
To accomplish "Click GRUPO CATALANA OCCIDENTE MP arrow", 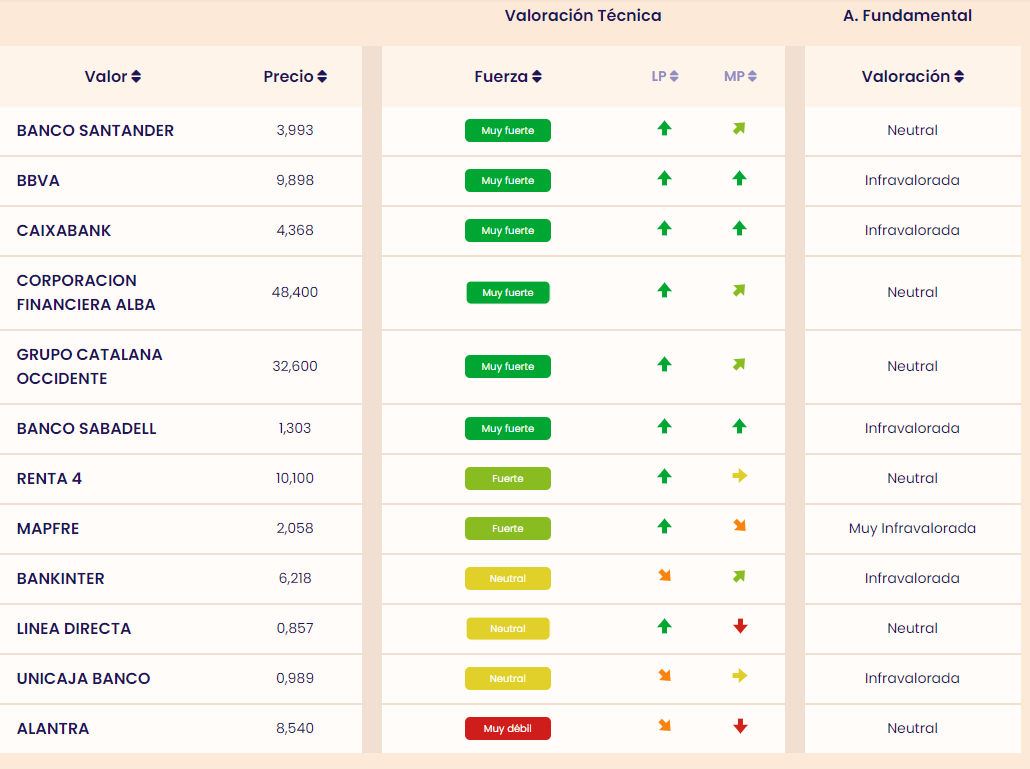I will [739, 364].
